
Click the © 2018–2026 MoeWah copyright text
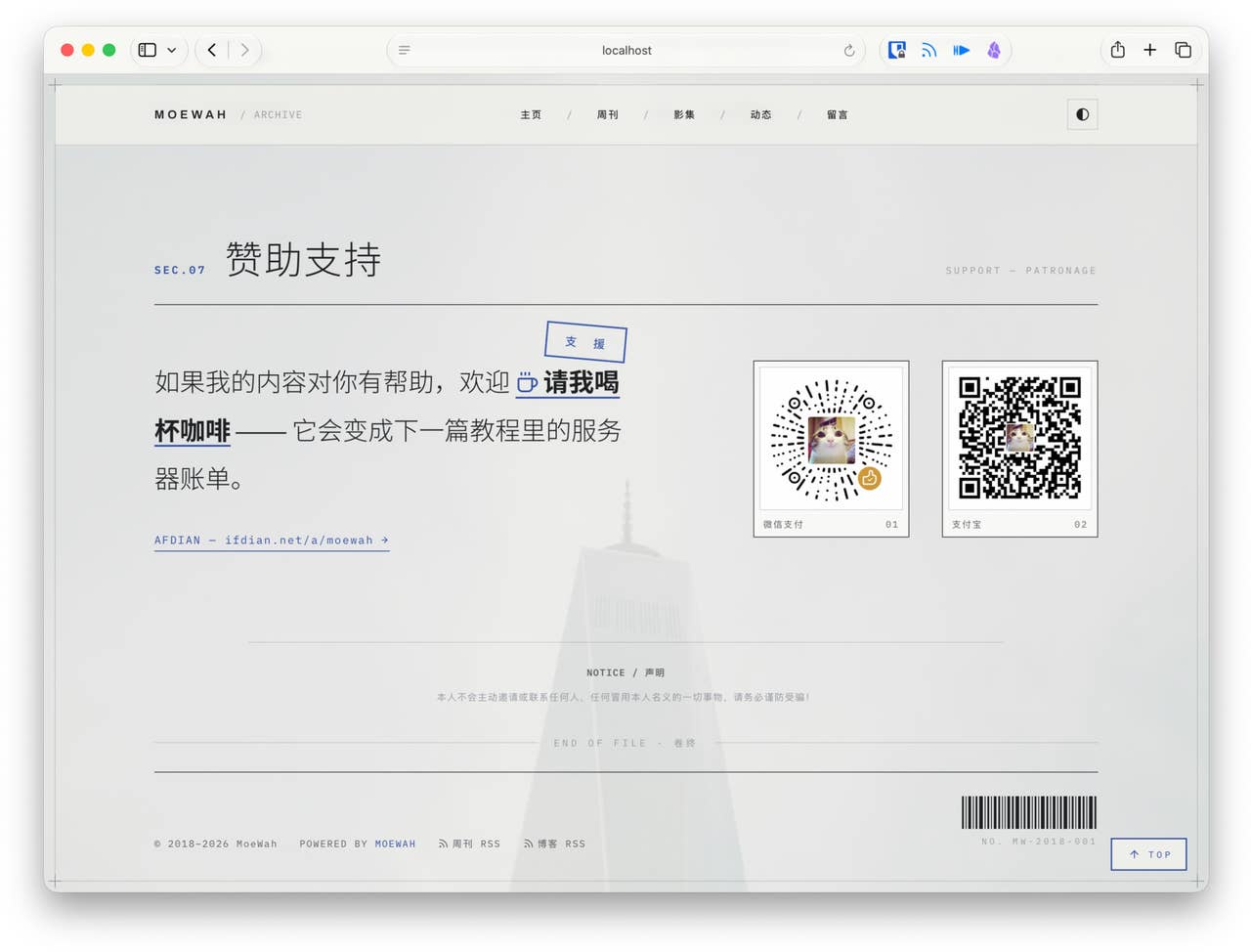coord(216,844)
